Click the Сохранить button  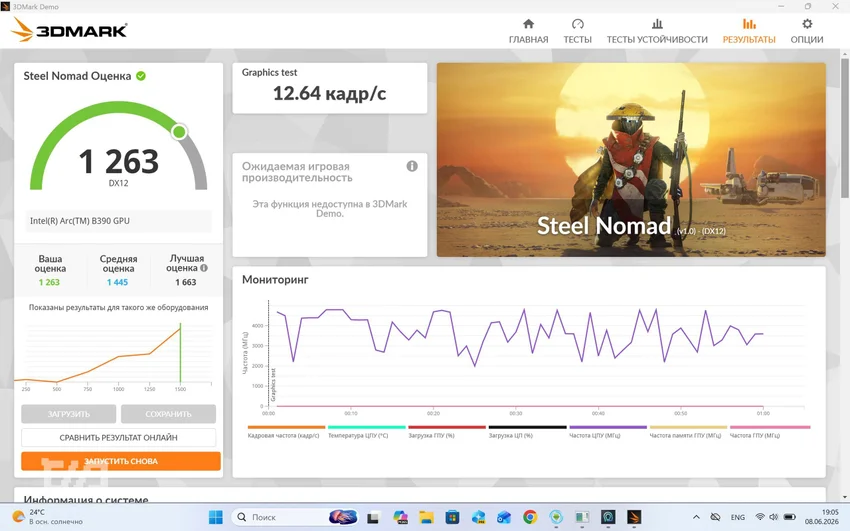coord(168,414)
